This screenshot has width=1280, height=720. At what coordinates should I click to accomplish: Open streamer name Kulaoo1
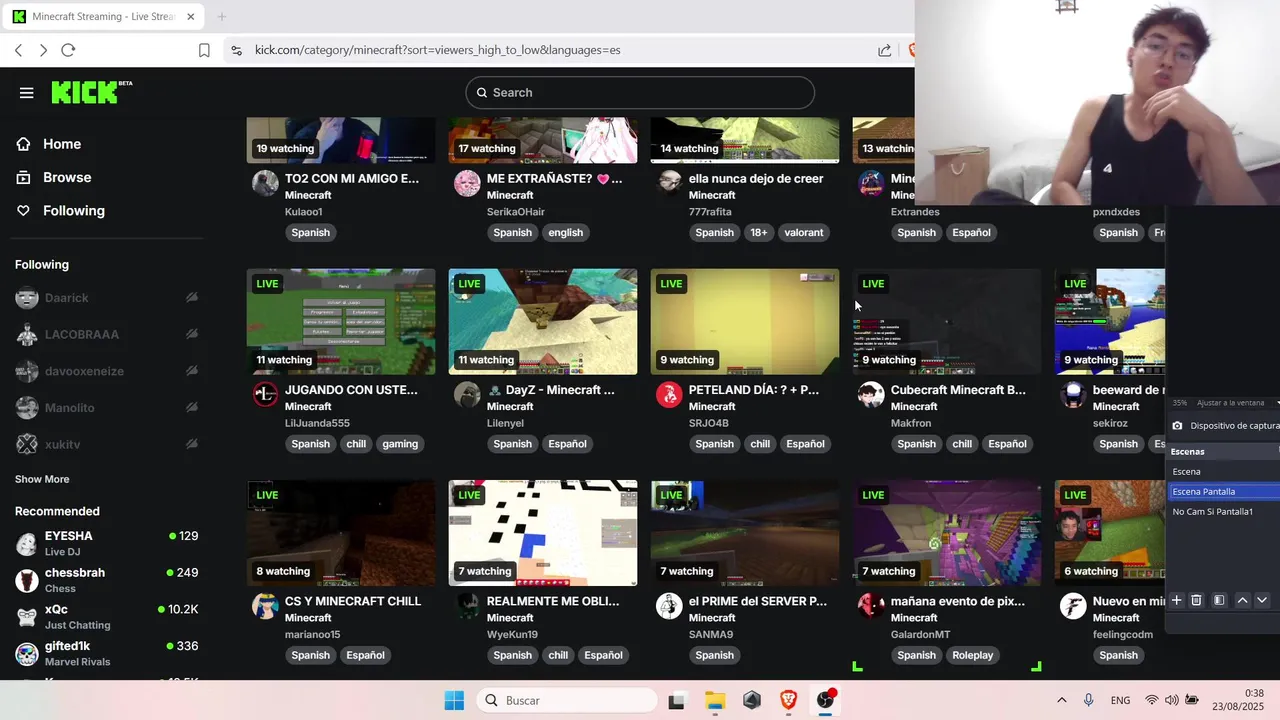(x=304, y=212)
